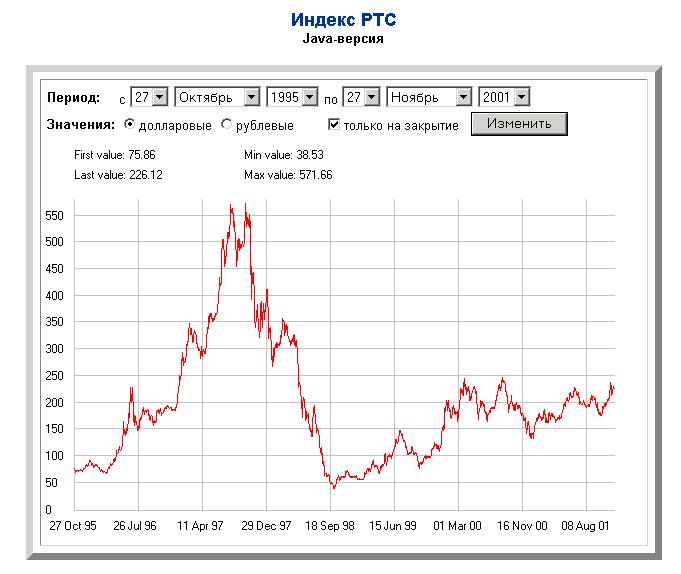
Task: Select the рублевые radio button
Action: 226,124
